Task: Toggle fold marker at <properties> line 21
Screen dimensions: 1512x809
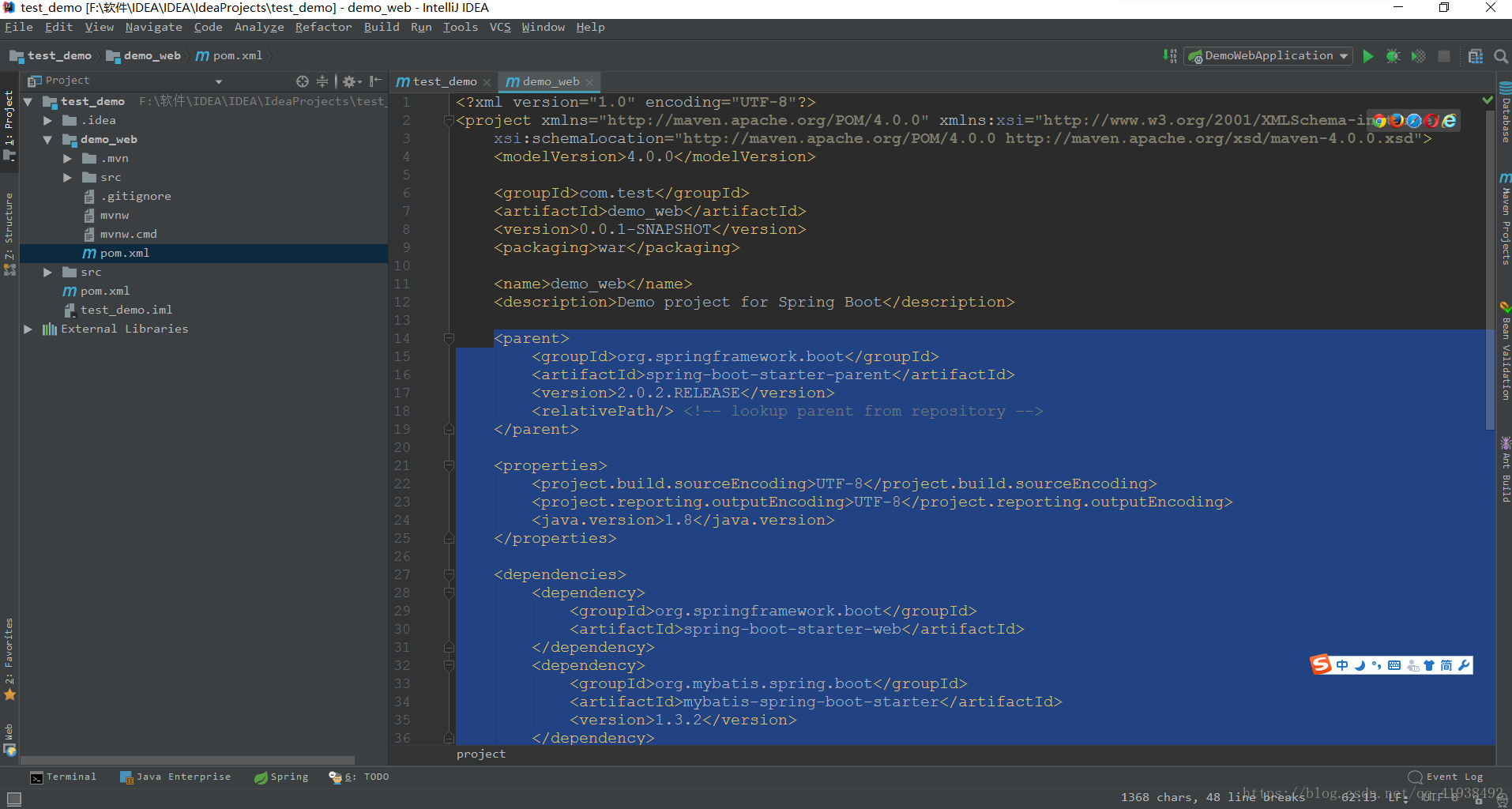Action: (449, 466)
